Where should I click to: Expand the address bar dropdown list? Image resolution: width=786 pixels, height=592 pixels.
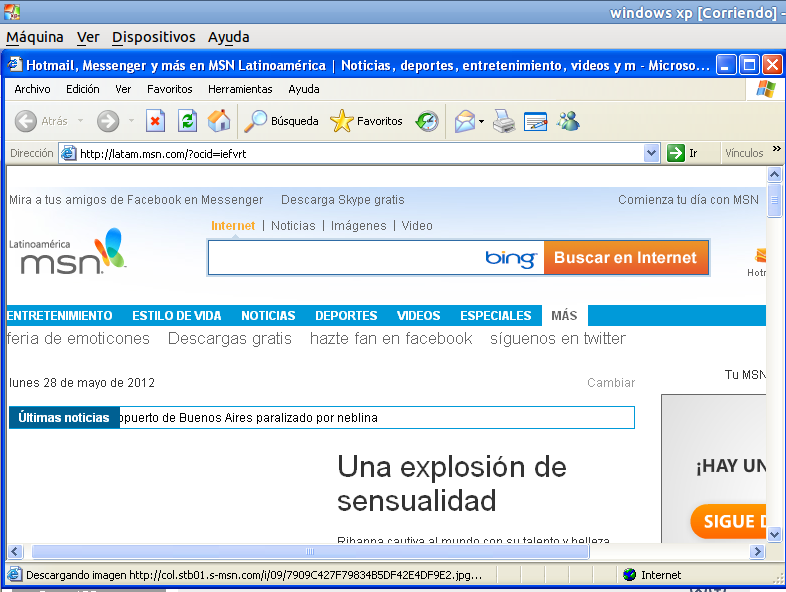pos(651,153)
